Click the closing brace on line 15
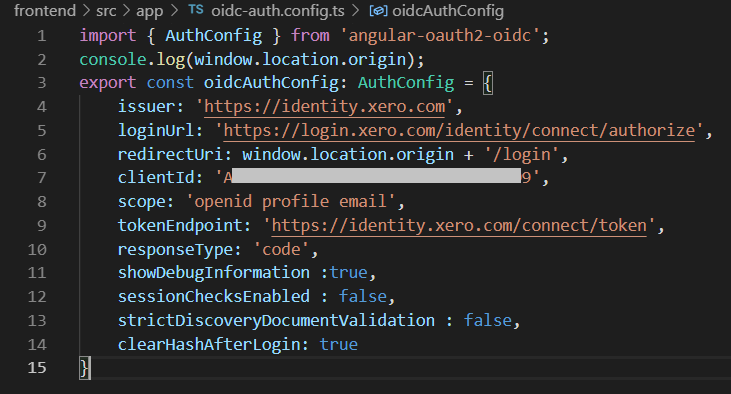Image resolution: width=731 pixels, height=394 pixels. click(x=84, y=368)
